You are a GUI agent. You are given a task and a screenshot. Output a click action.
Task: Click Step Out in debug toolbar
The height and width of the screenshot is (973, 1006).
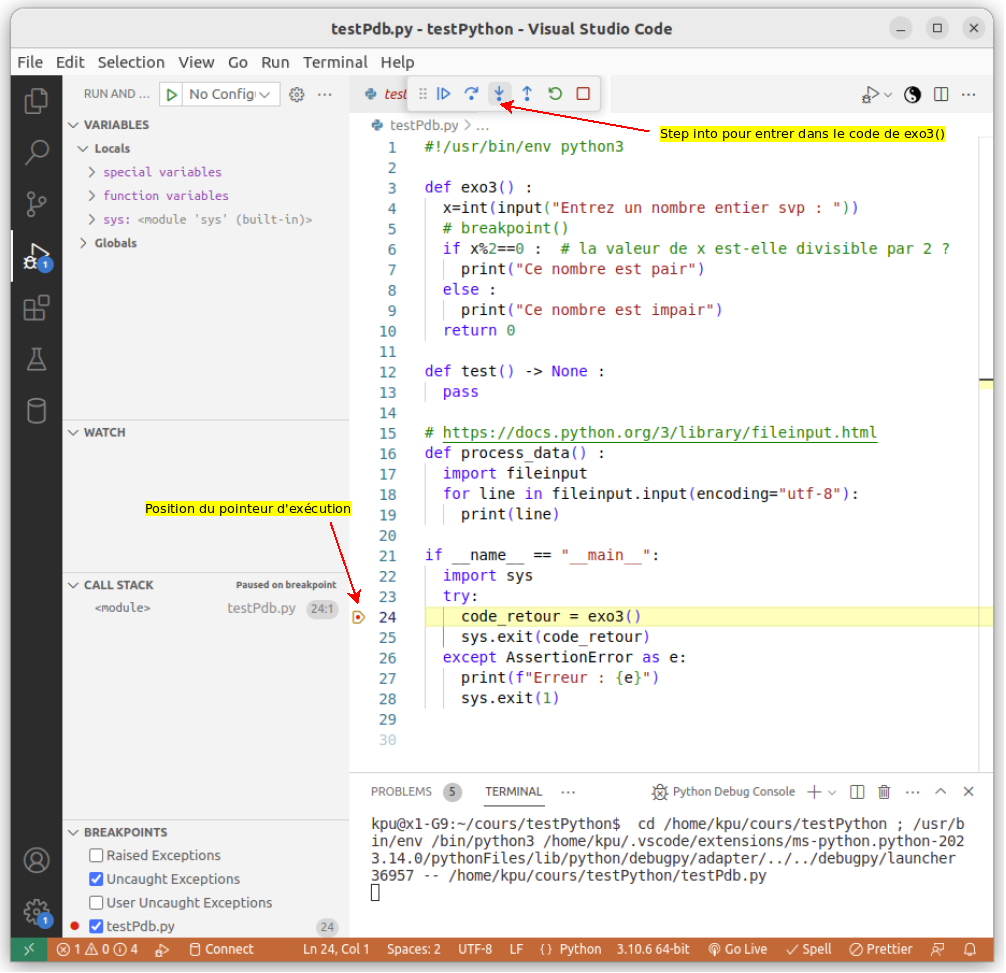pos(527,94)
